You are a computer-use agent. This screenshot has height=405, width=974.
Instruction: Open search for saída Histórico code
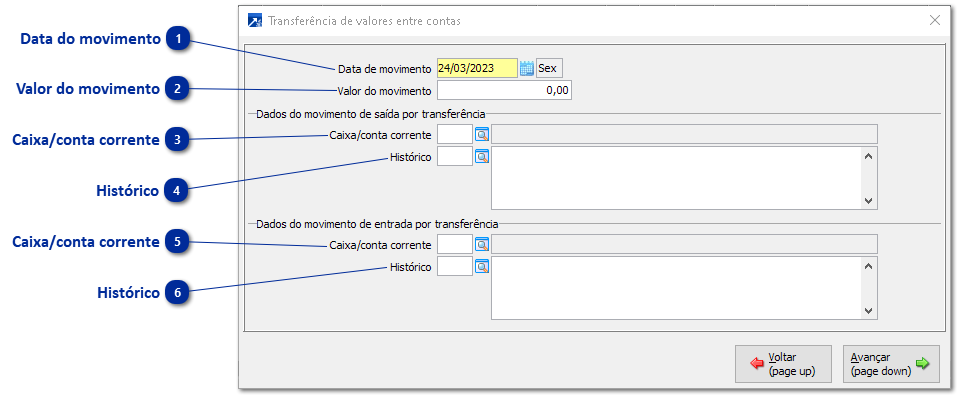(482, 157)
